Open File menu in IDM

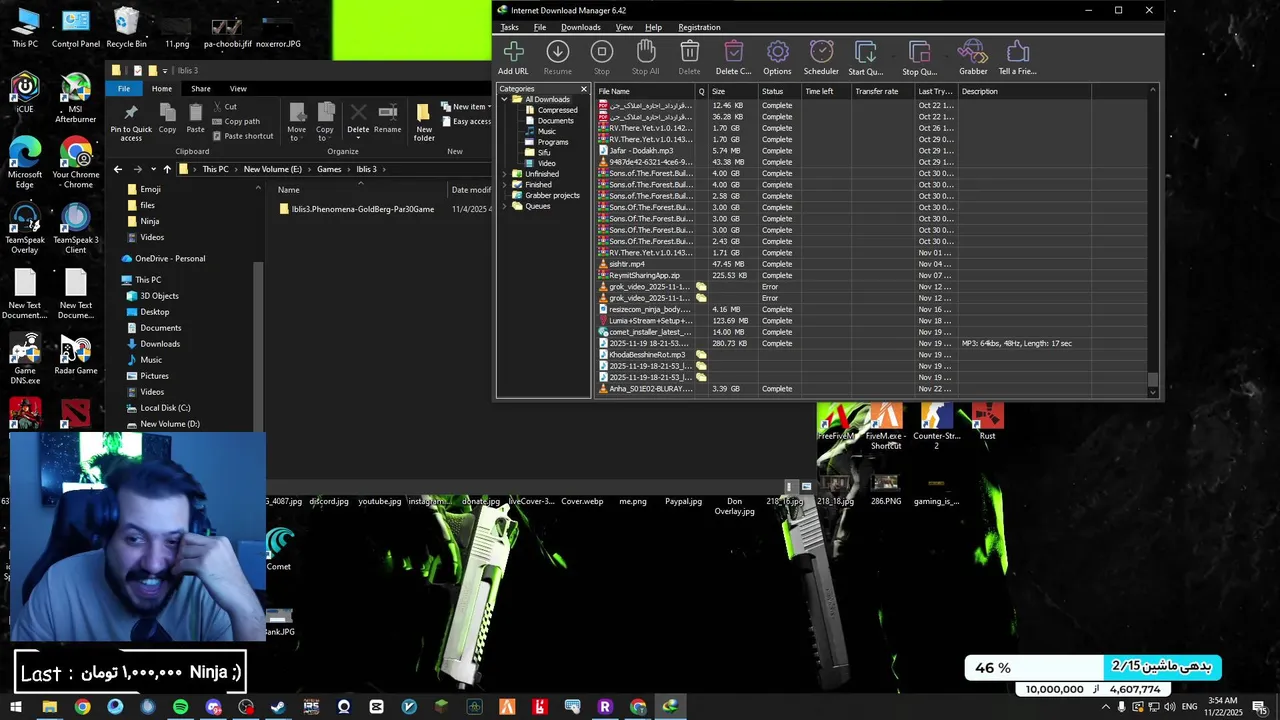coord(540,27)
